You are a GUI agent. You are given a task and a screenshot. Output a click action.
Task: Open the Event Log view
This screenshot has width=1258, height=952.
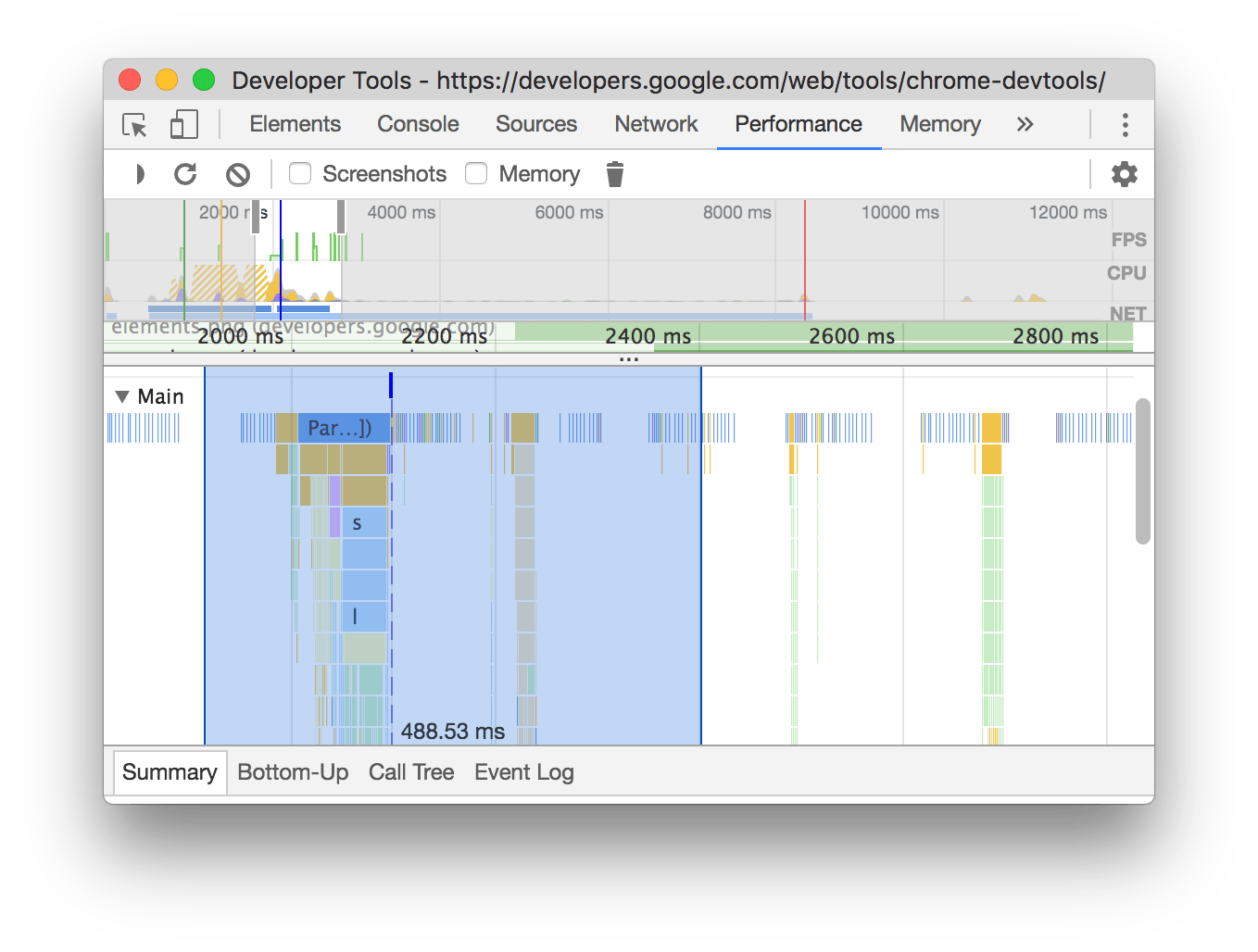pos(523,771)
